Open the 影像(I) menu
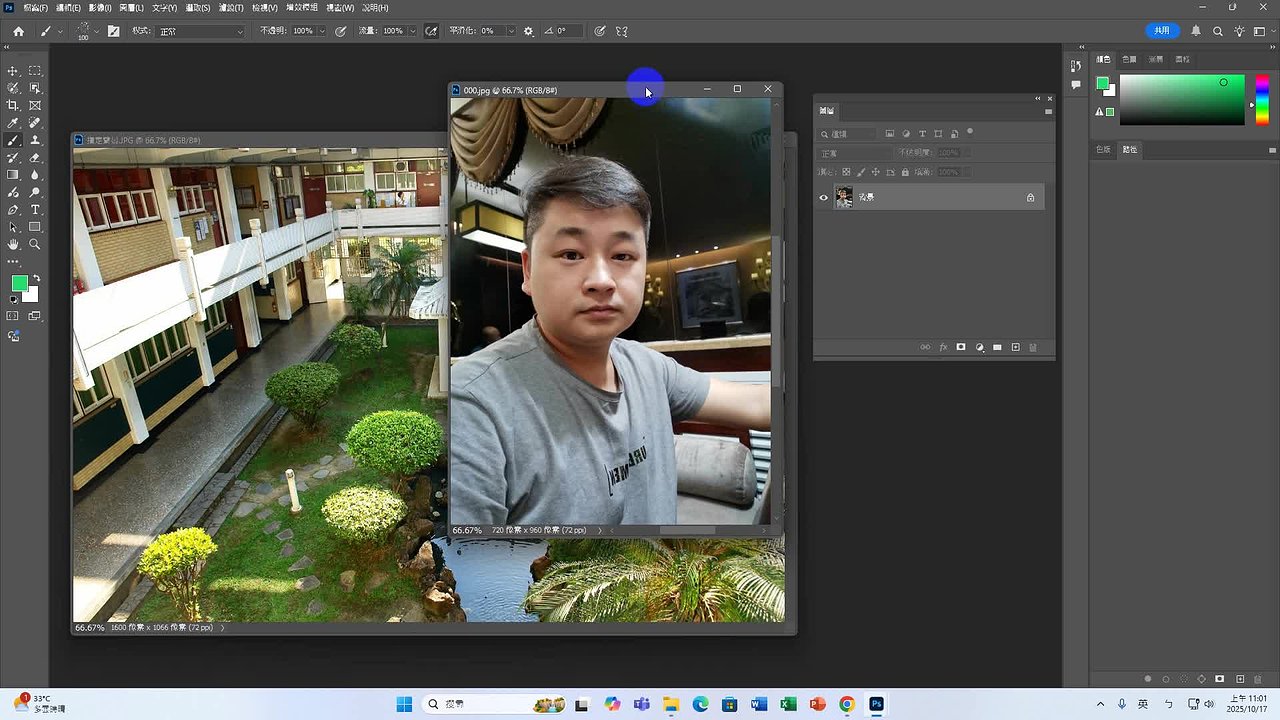The image size is (1280, 720). click(x=100, y=8)
